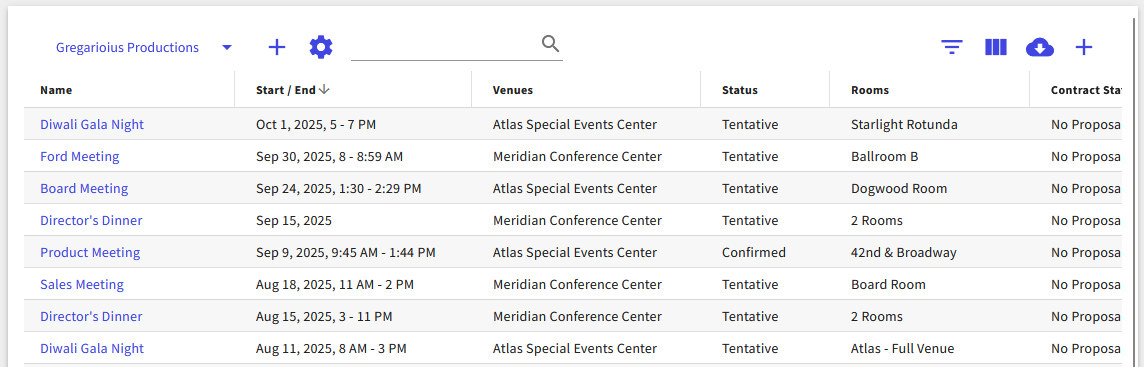Open the Board Meeting event link
This screenshot has width=1144, height=367.
click(84, 188)
